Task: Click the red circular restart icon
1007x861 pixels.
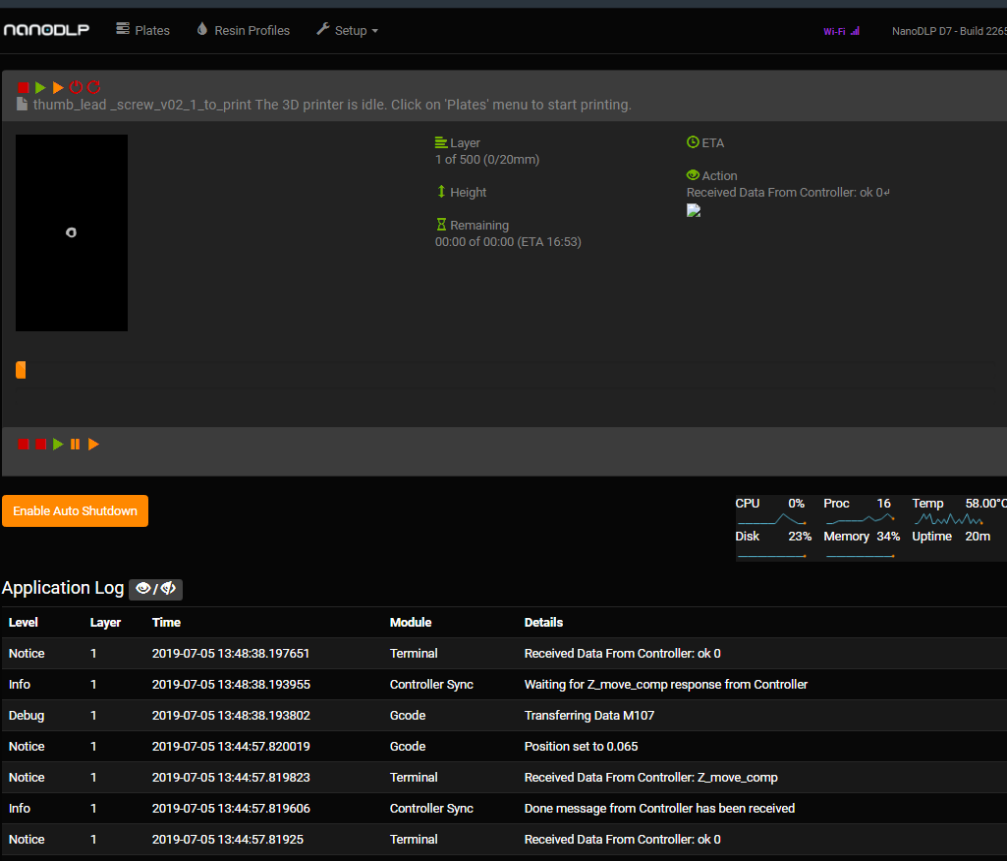Action: pos(94,88)
